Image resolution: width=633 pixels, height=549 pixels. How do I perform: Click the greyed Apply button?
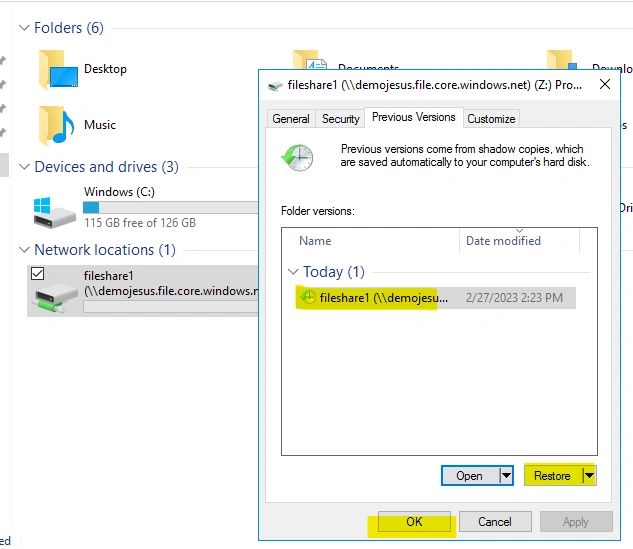[x=576, y=522]
